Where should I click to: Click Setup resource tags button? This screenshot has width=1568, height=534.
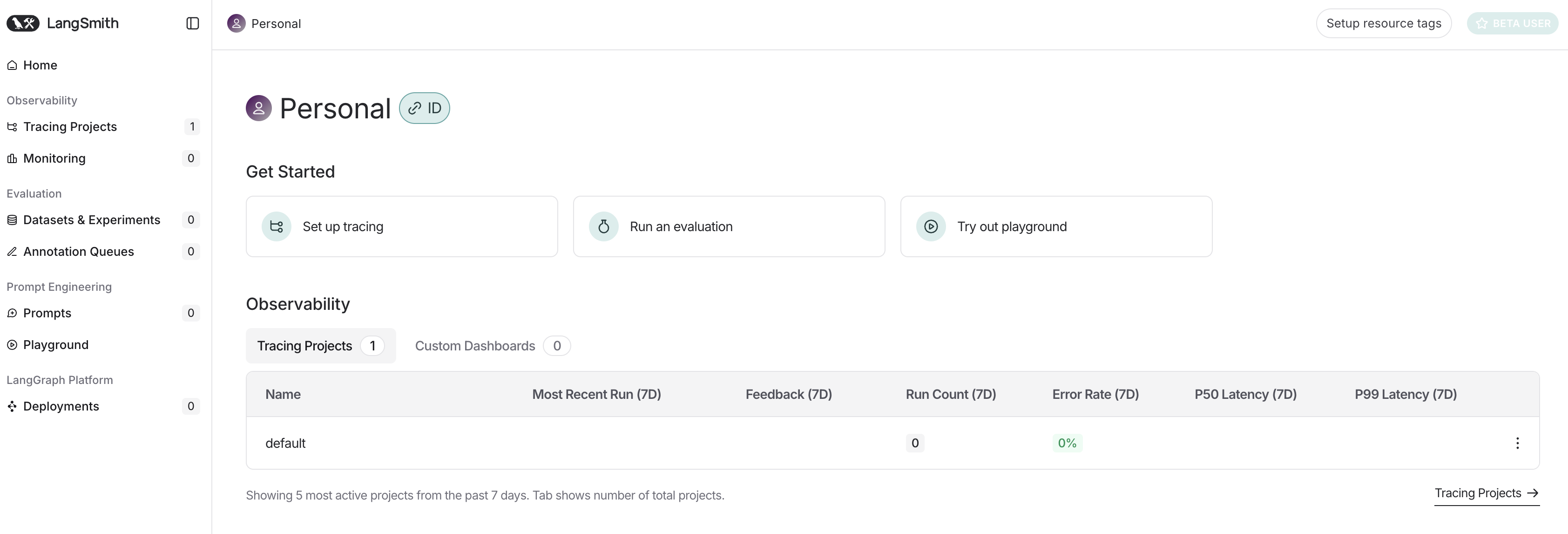pos(1384,23)
